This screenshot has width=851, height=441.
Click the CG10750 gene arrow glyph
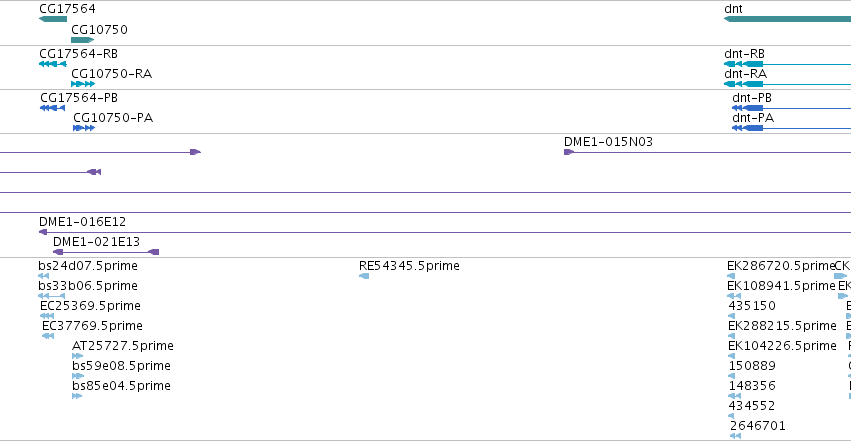[82, 40]
